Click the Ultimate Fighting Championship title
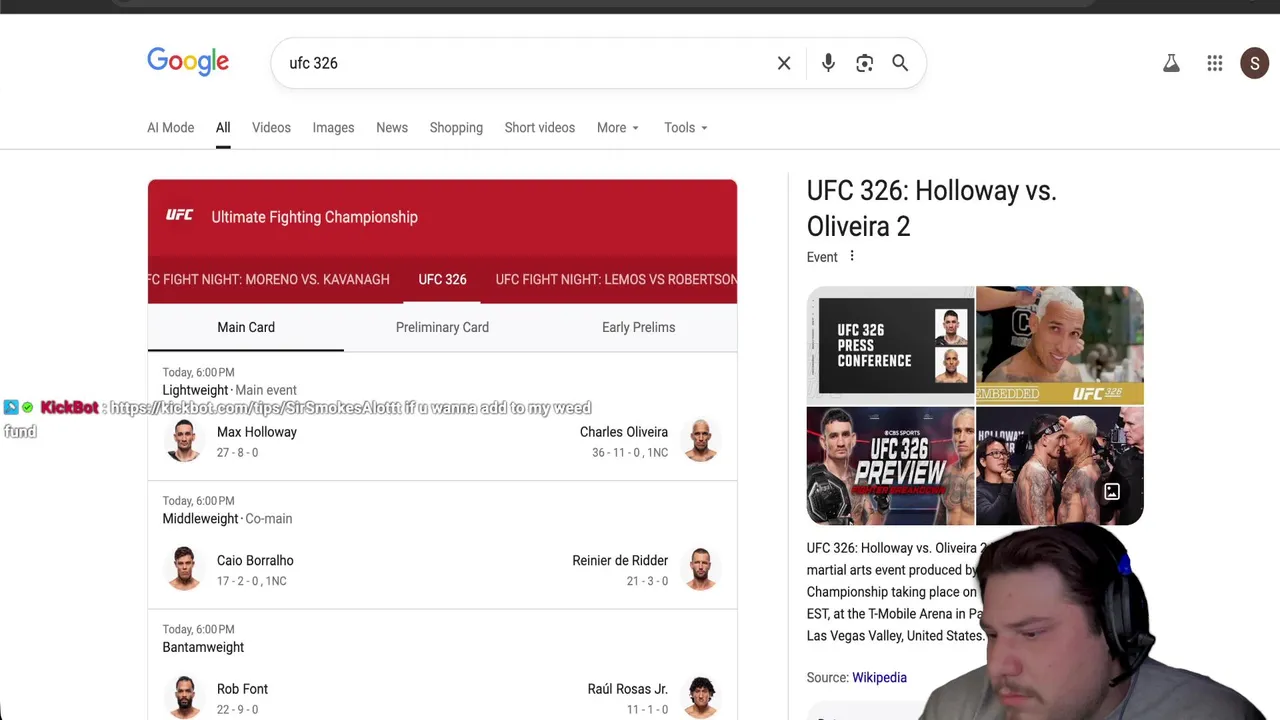The height and width of the screenshot is (720, 1280). (314, 217)
